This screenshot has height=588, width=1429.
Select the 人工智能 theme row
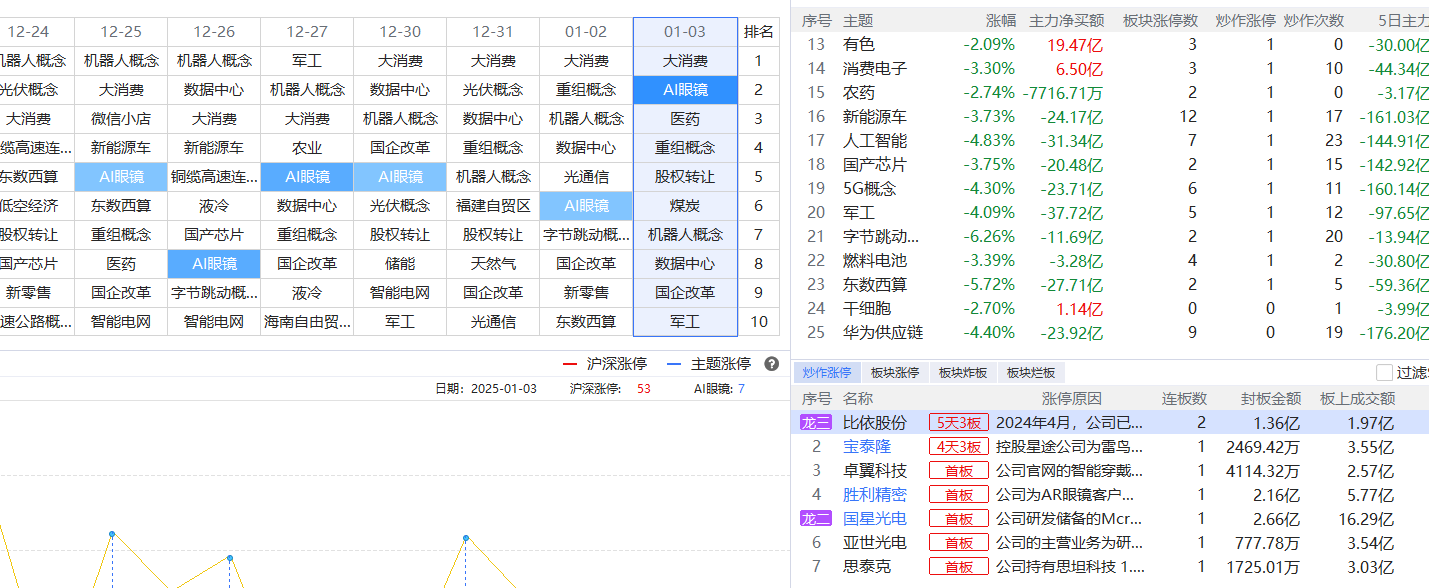(1110, 140)
